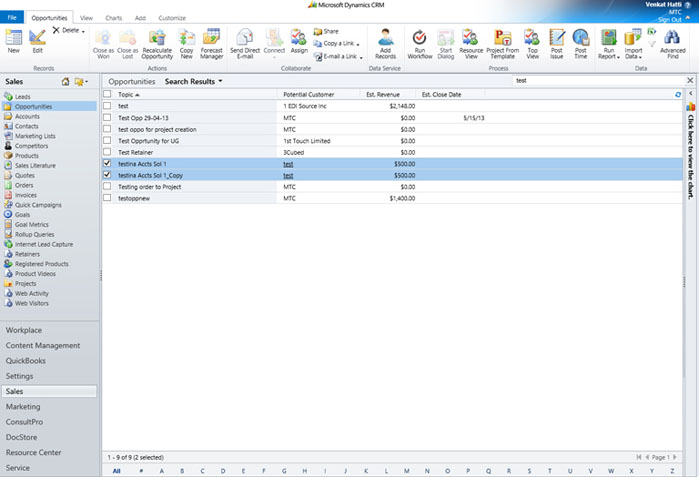The width and height of the screenshot is (699, 477).
Task: Click the New record icon
Action: pyautogui.click(x=14, y=40)
